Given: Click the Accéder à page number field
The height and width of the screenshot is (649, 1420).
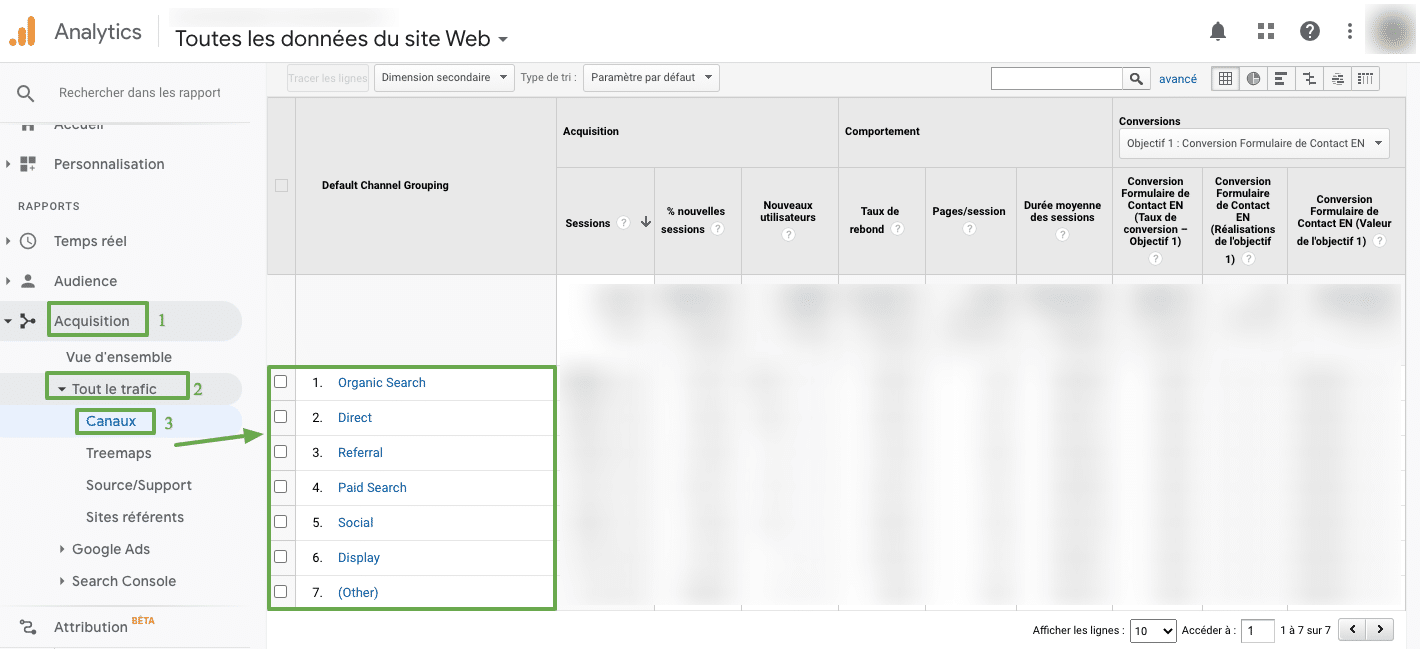Looking at the screenshot, I should 1257,630.
